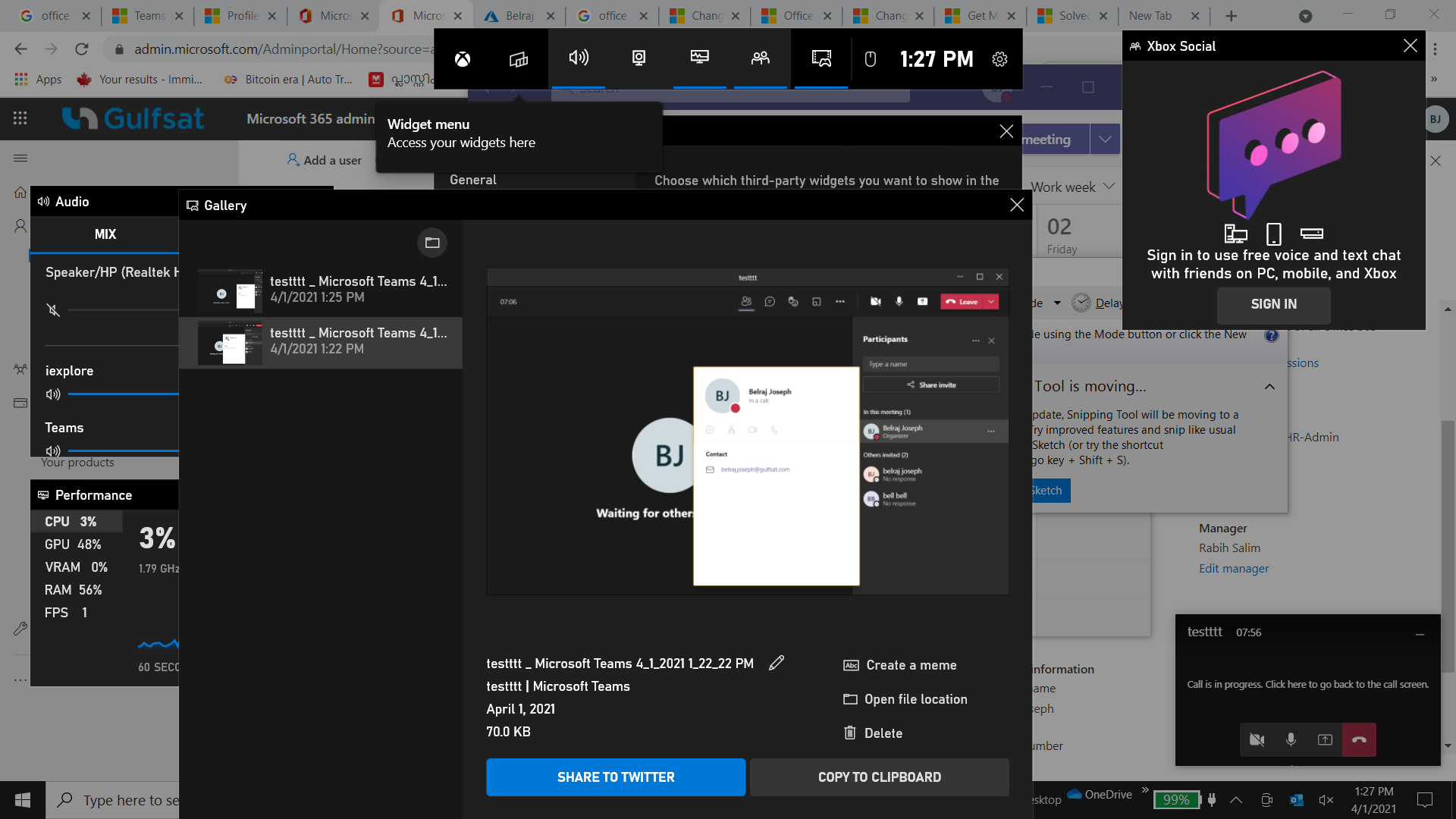
Task: Open captures folder icon in Gallery
Action: click(x=432, y=243)
